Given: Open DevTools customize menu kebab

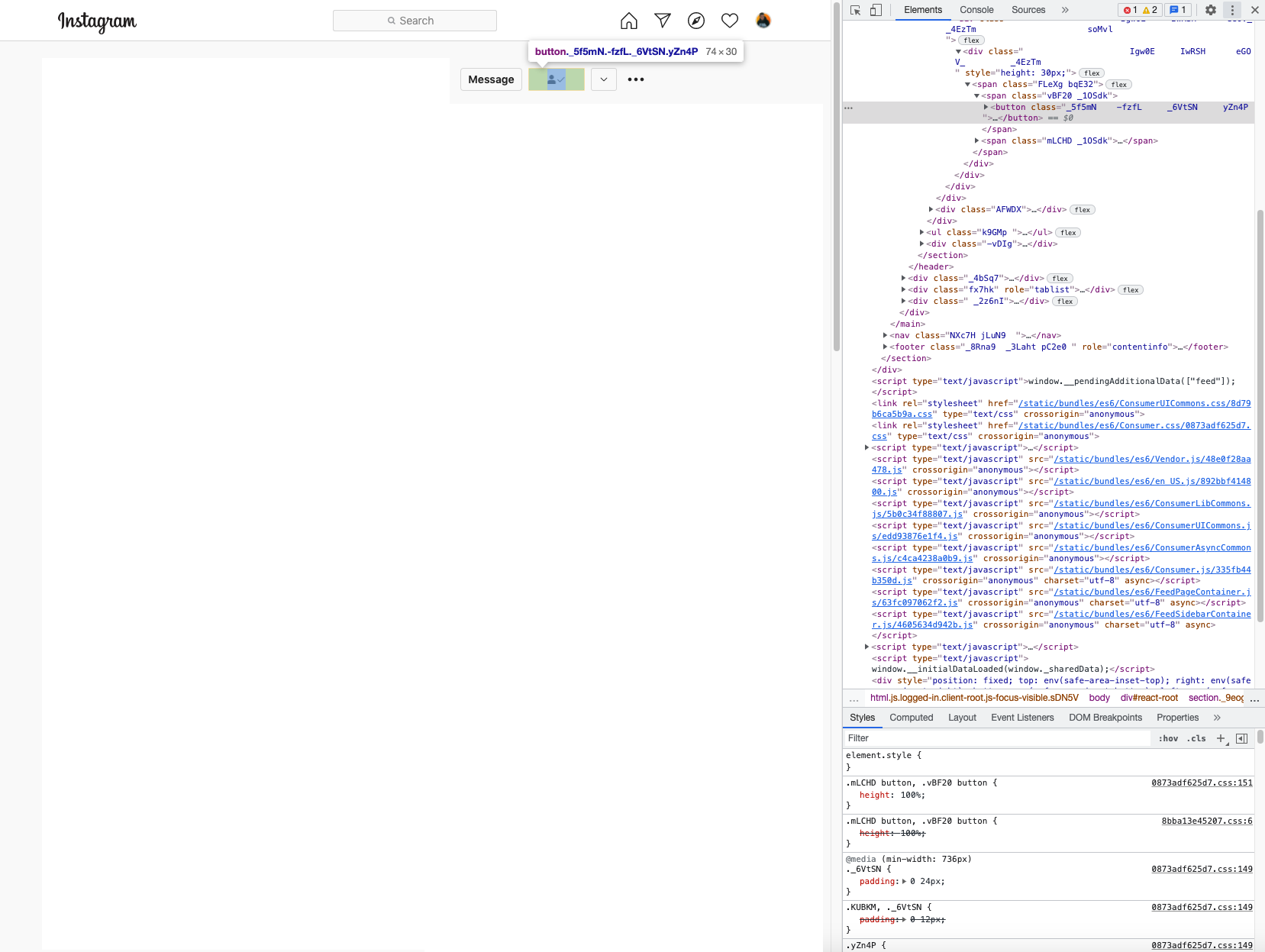Looking at the screenshot, I should 1232,10.
